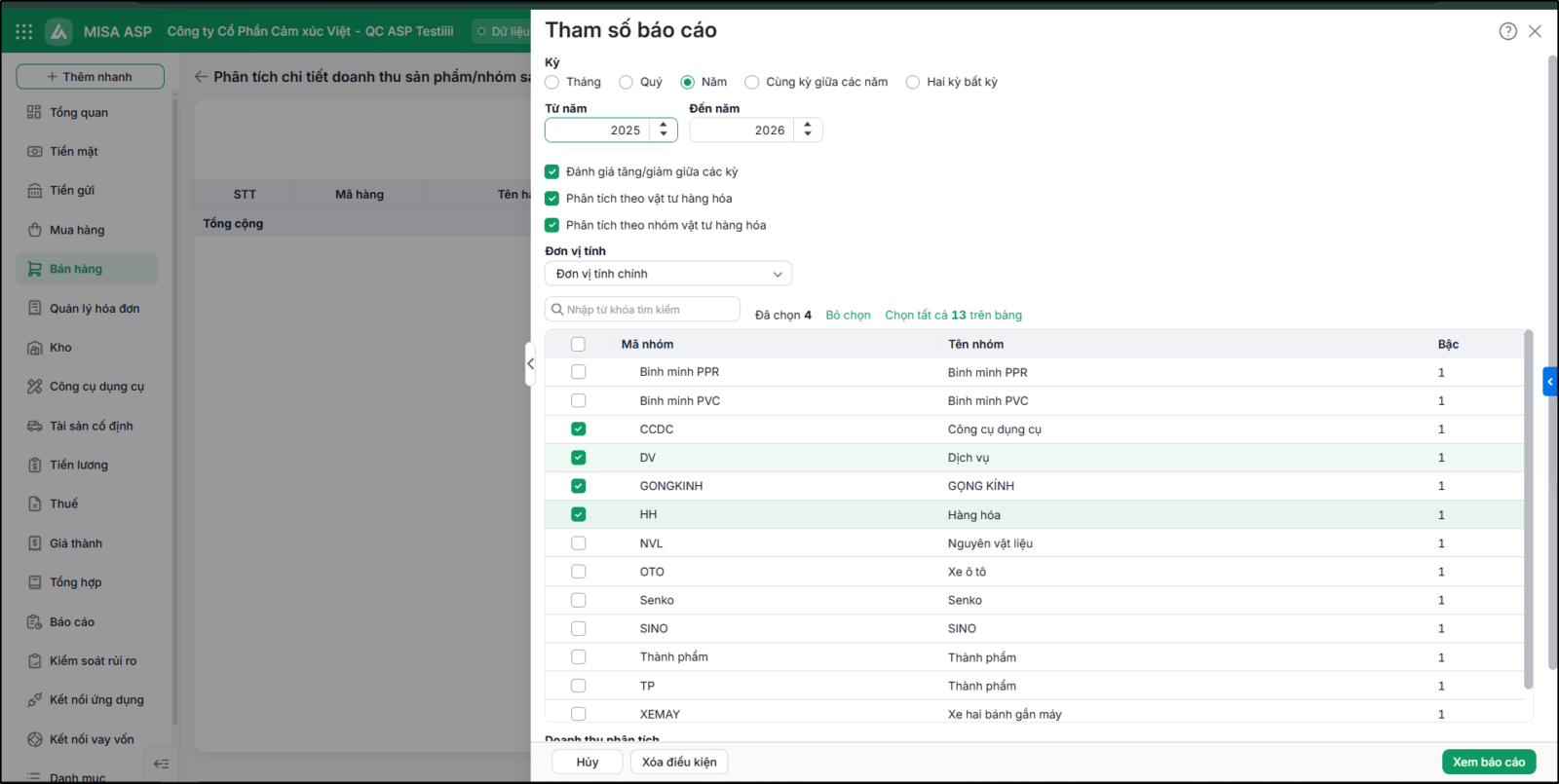Image resolution: width=1559 pixels, height=784 pixels.
Task: Click the Thêm nhanh button
Action: coord(90,77)
